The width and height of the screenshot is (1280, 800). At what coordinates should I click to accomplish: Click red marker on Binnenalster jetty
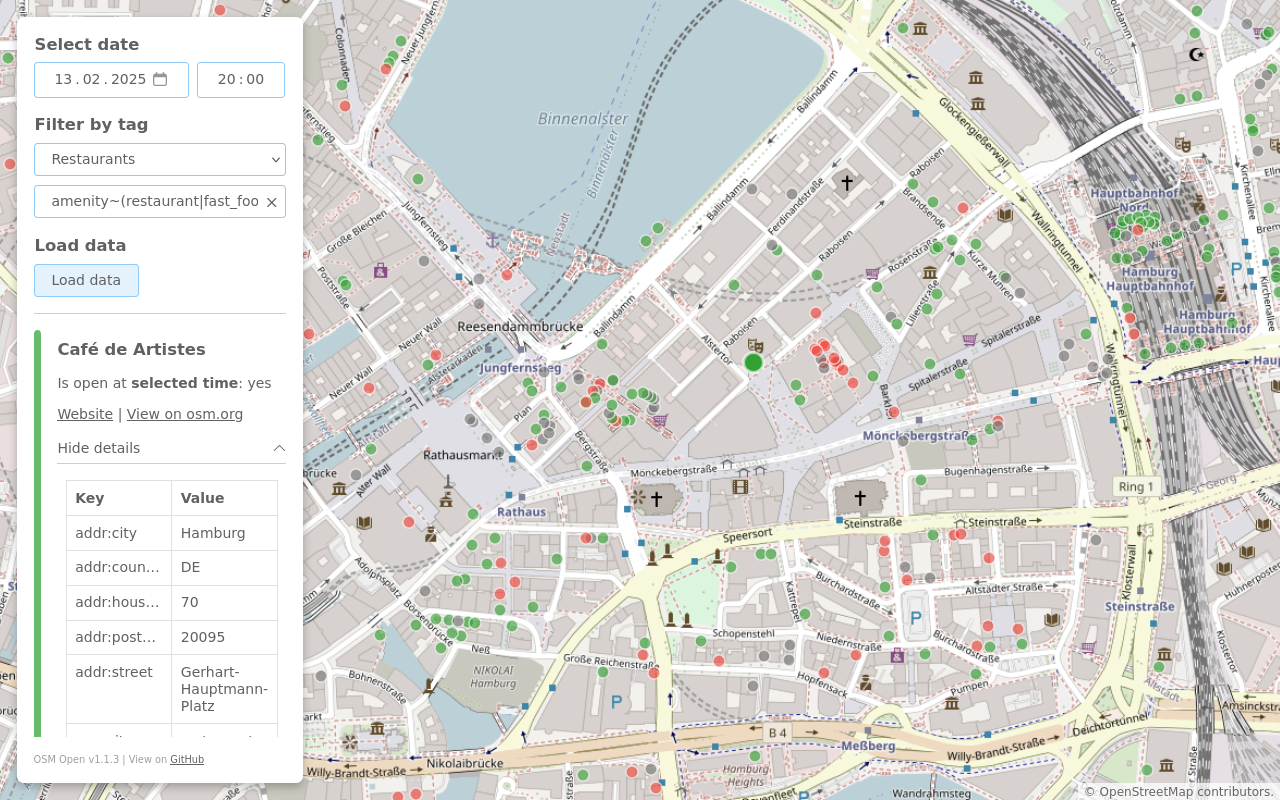pyautogui.click(x=507, y=274)
